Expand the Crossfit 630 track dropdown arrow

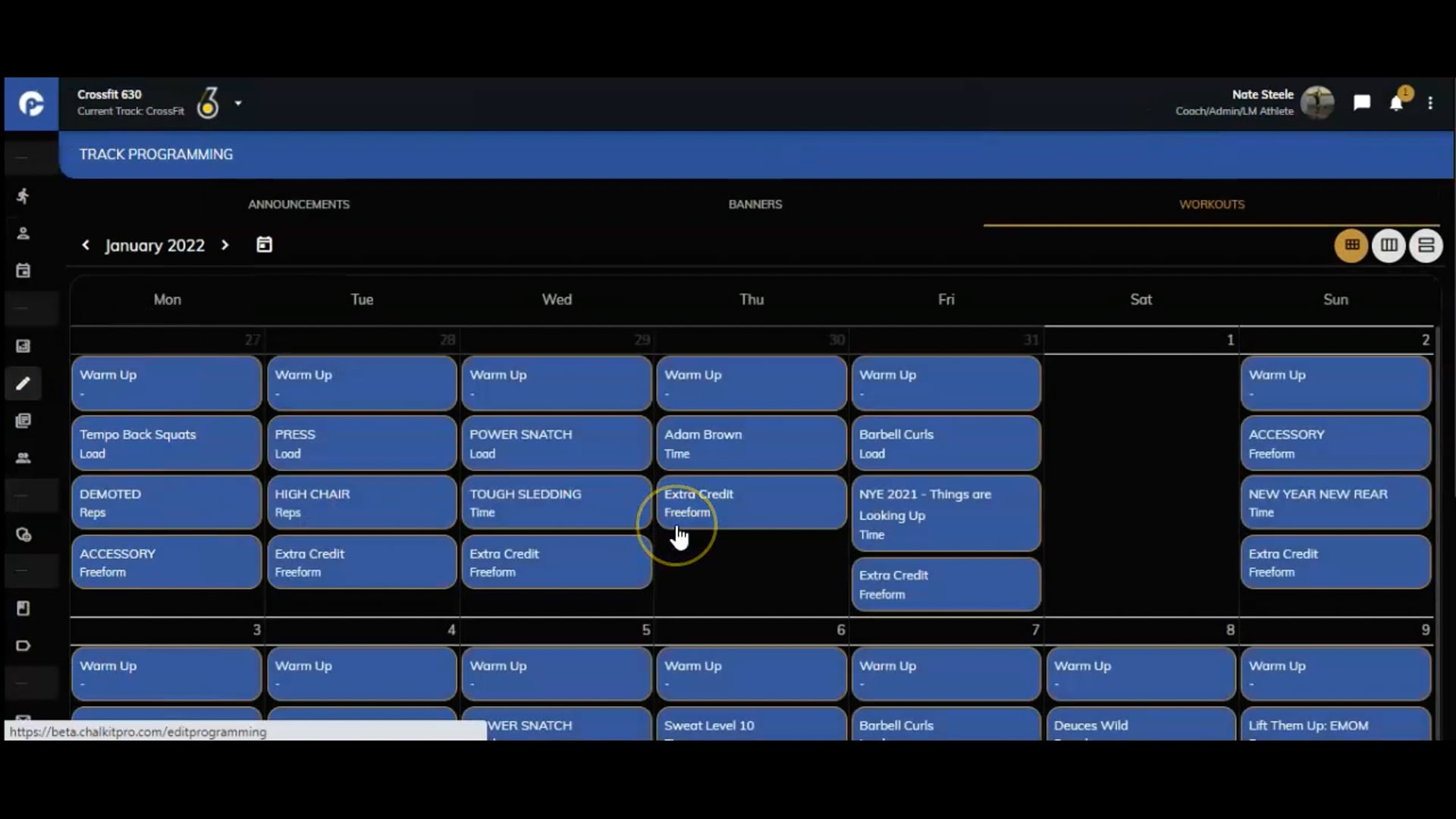click(x=238, y=103)
